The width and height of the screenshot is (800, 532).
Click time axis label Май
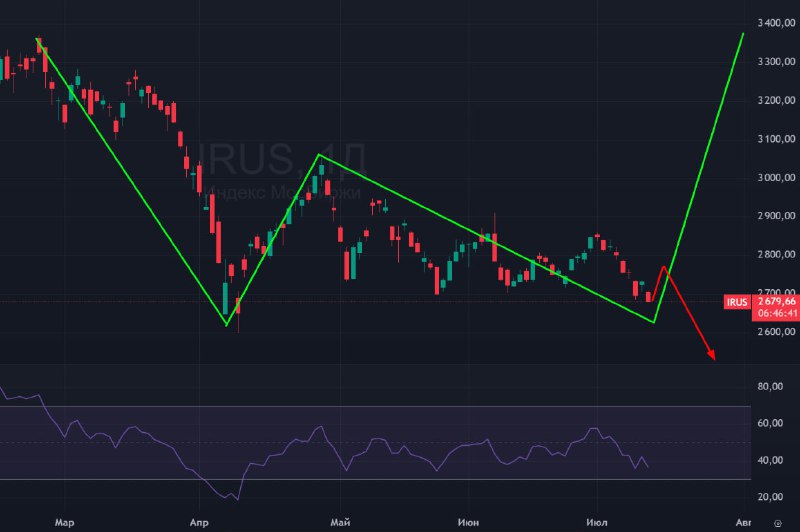coord(340,522)
